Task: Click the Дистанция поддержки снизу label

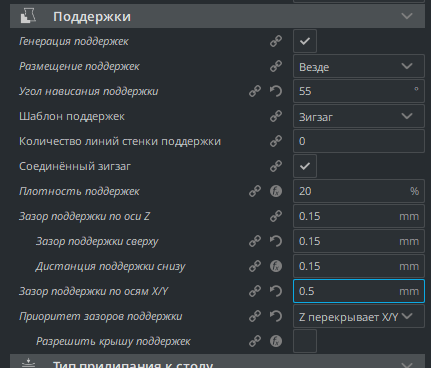Action: tap(111, 266)
